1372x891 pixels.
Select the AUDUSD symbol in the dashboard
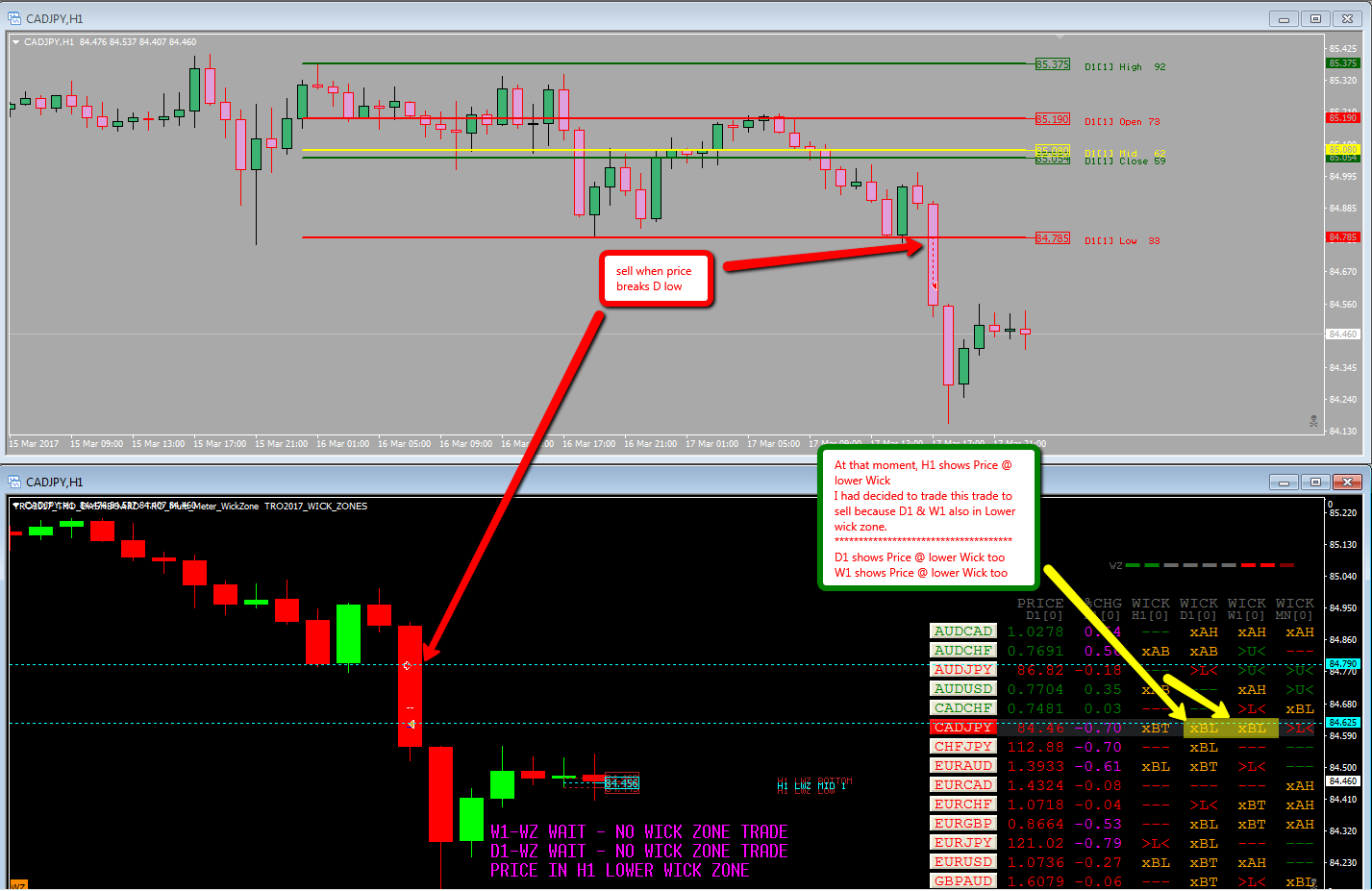[x=963, y=689]
